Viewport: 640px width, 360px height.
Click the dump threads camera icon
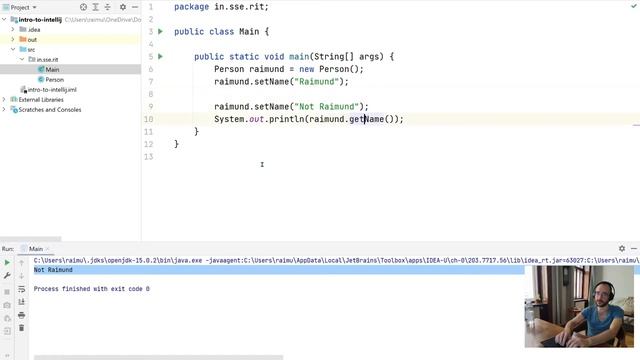pyautogui.click(x=7, y=305)
